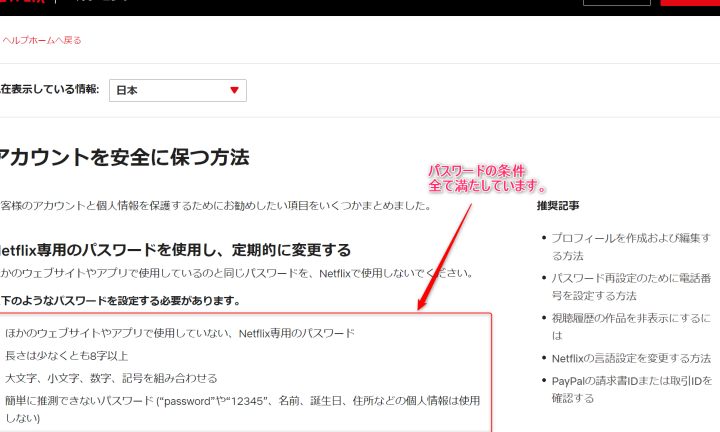
Task: Click the 推奨記事 sidebar heading
Action: coord(558,206)
